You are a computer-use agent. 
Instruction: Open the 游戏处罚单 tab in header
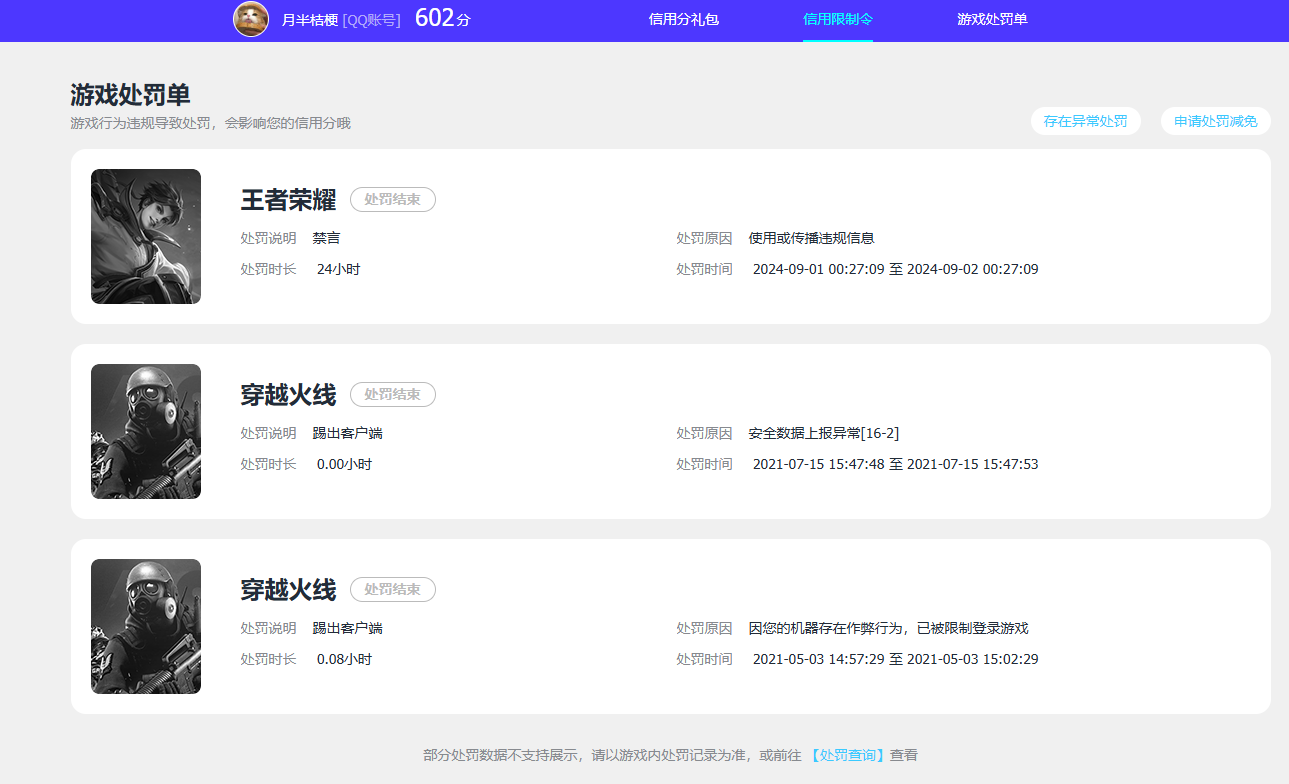(992, 19)
